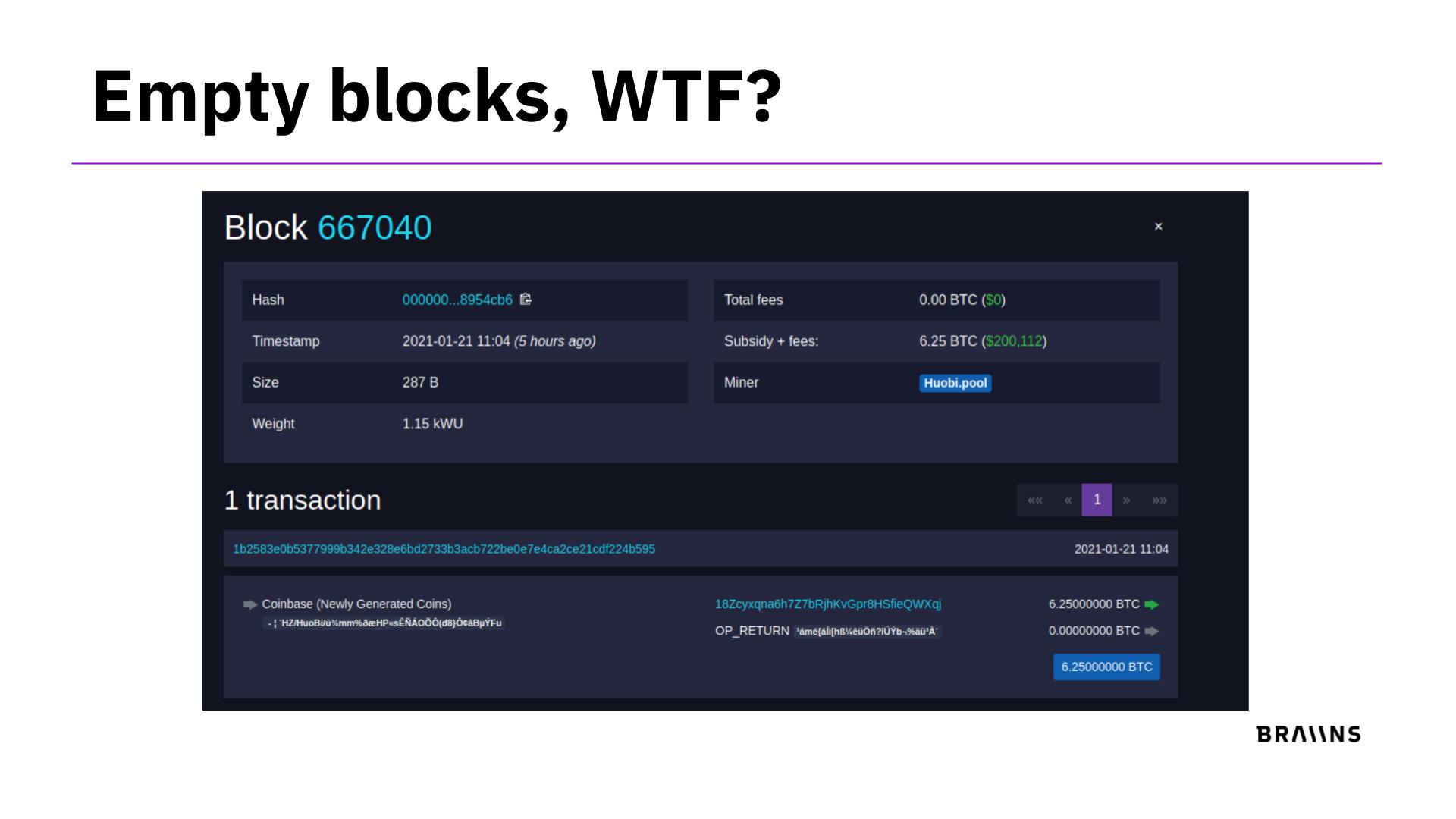Image resolution: width=1456 pixels, height=819 pixels.
Task: Open the hash 000000...8954cb6 link
Action: coord(457,300)
